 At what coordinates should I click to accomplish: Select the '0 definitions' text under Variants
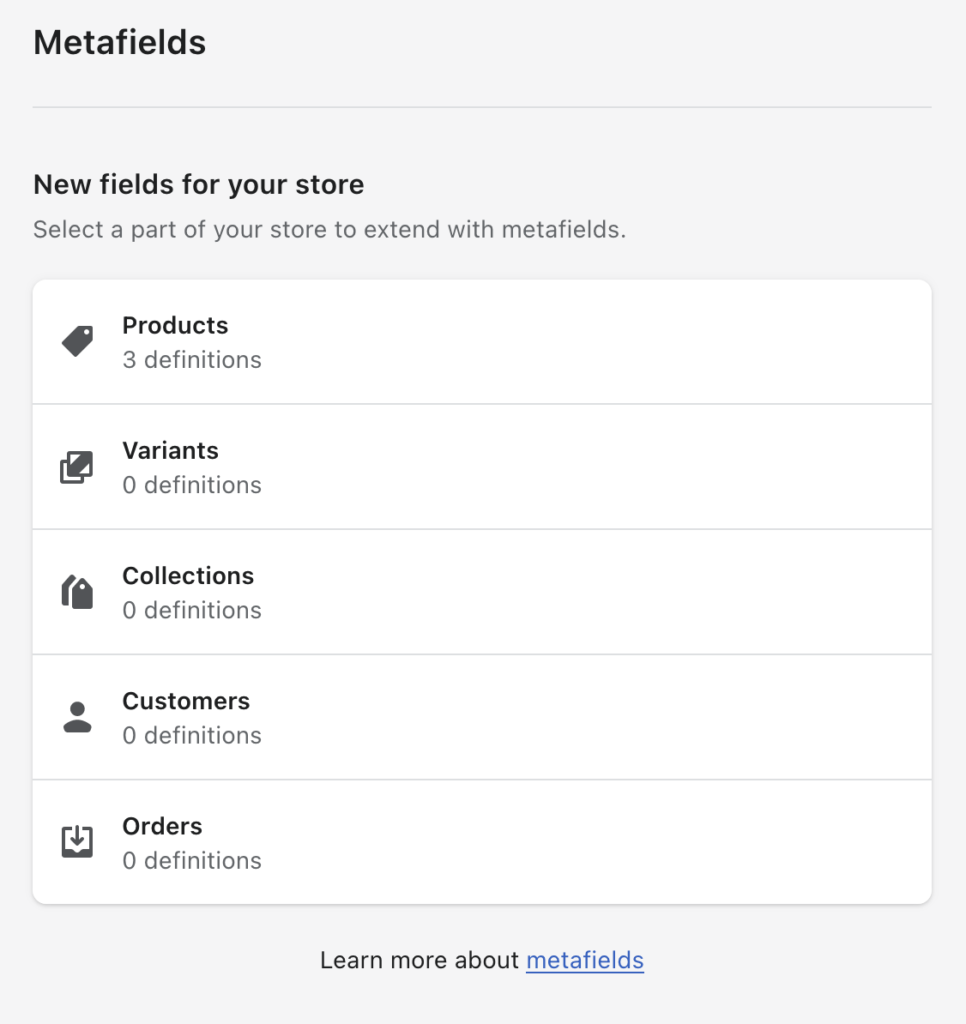(x=191, y=484)
